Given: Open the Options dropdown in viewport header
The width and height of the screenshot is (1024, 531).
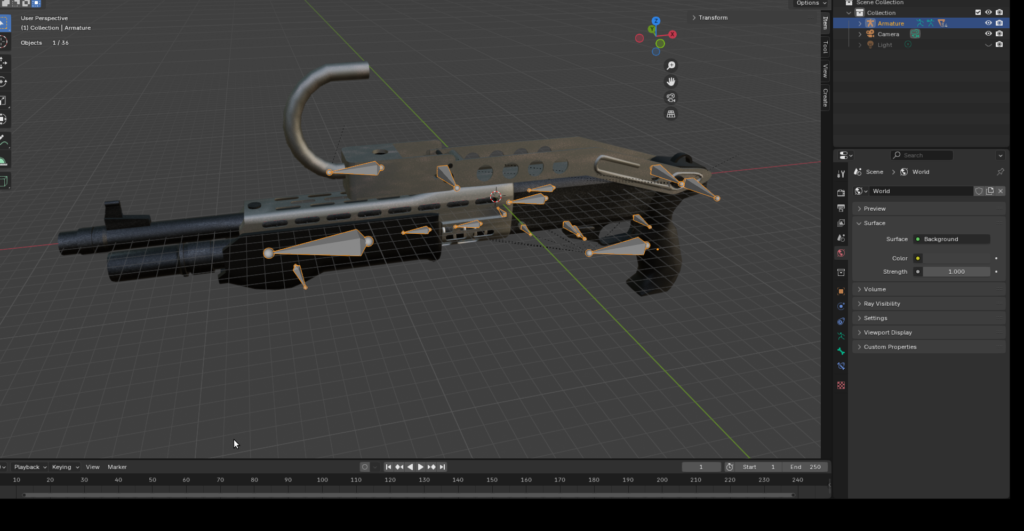Looking at the screenshot, I should (x=810, y=3).
